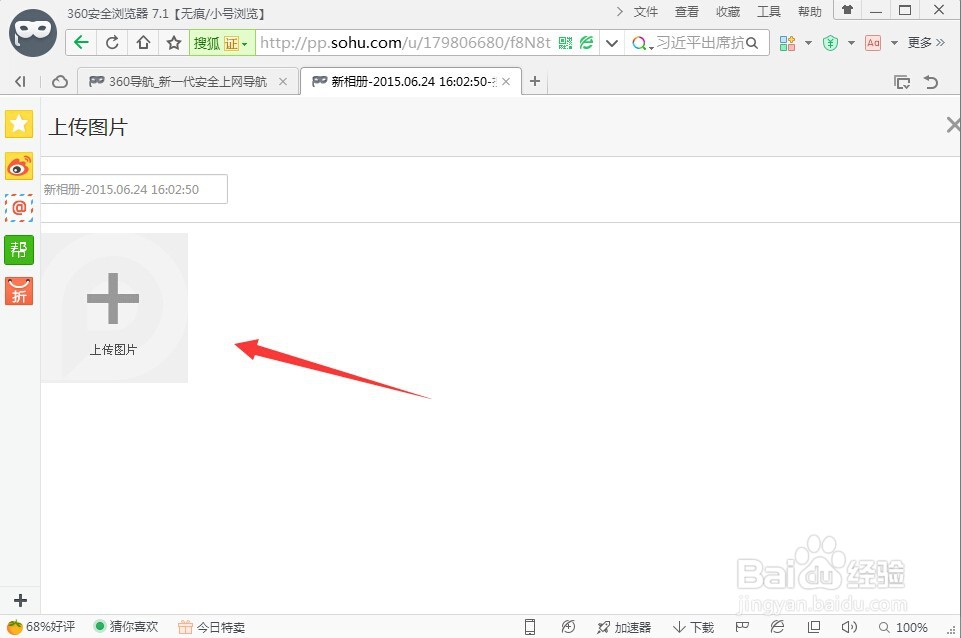Open the sidebar favorites star icon

[19, 124]
